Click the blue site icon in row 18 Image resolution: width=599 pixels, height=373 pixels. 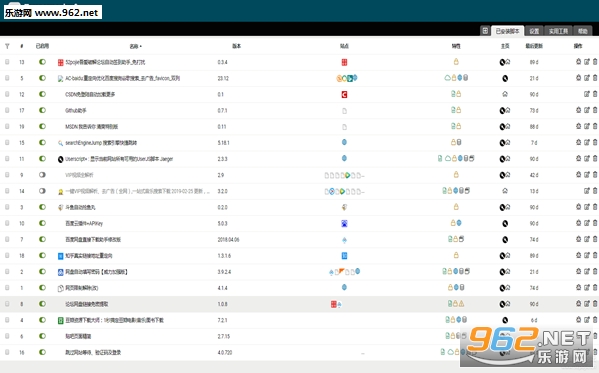tap(344, 256)
